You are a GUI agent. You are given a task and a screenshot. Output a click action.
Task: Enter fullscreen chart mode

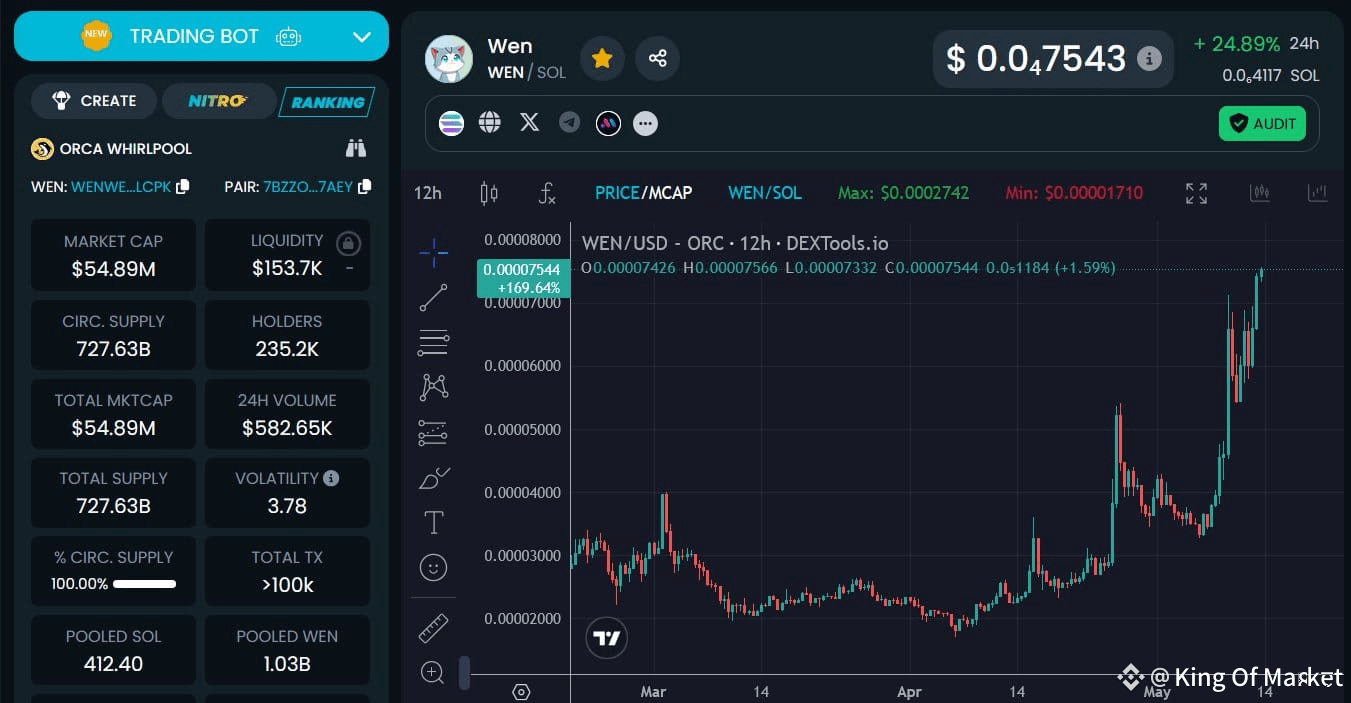(1196, 193)
